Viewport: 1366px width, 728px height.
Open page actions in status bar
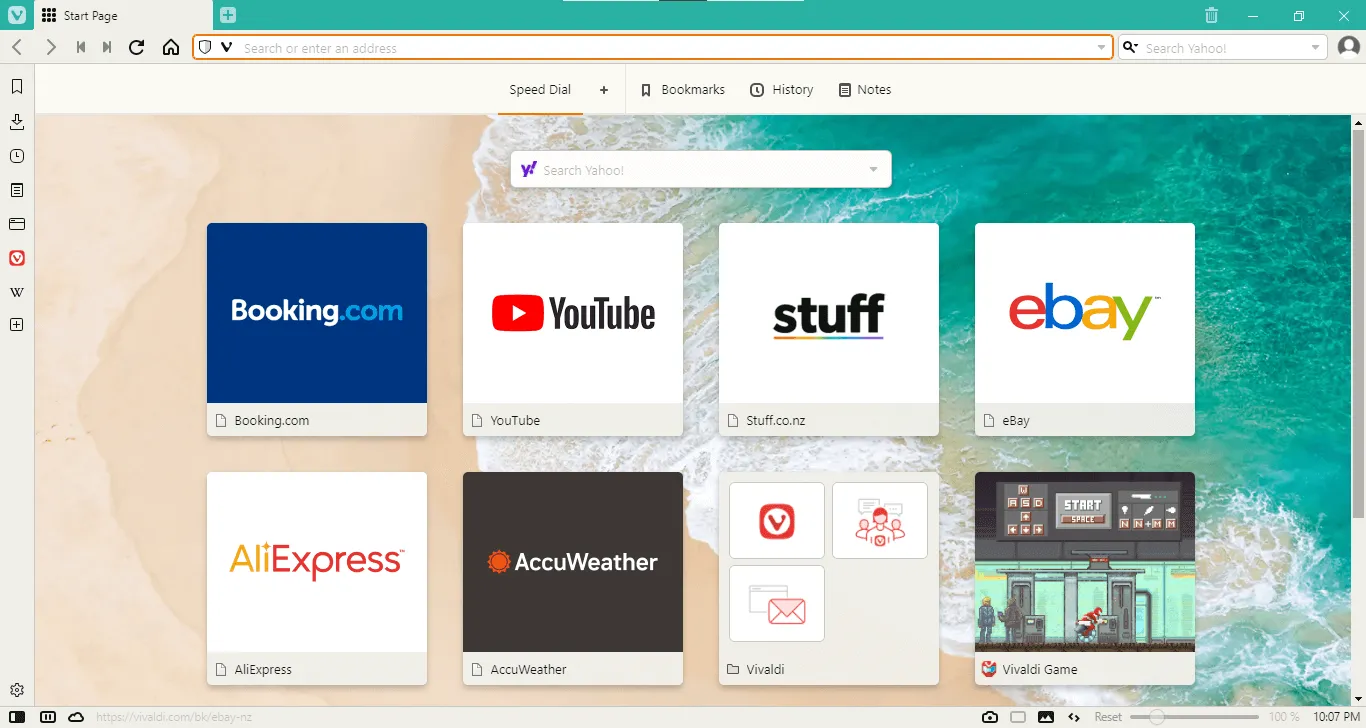tap(1074, 717)
